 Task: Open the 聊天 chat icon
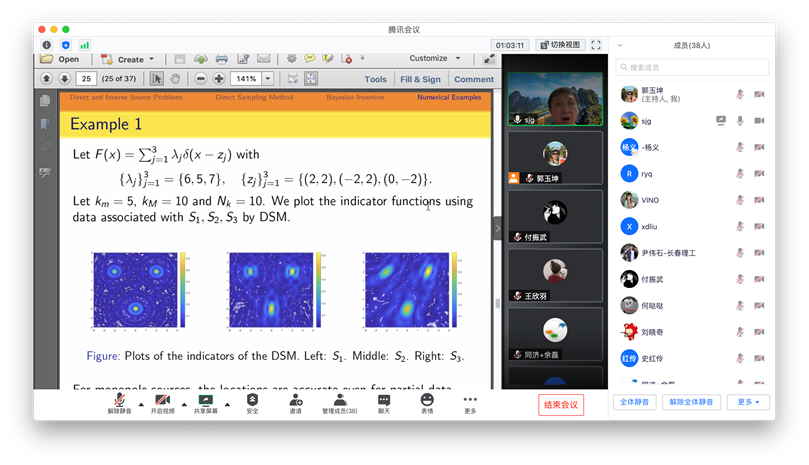click(384, 402)
